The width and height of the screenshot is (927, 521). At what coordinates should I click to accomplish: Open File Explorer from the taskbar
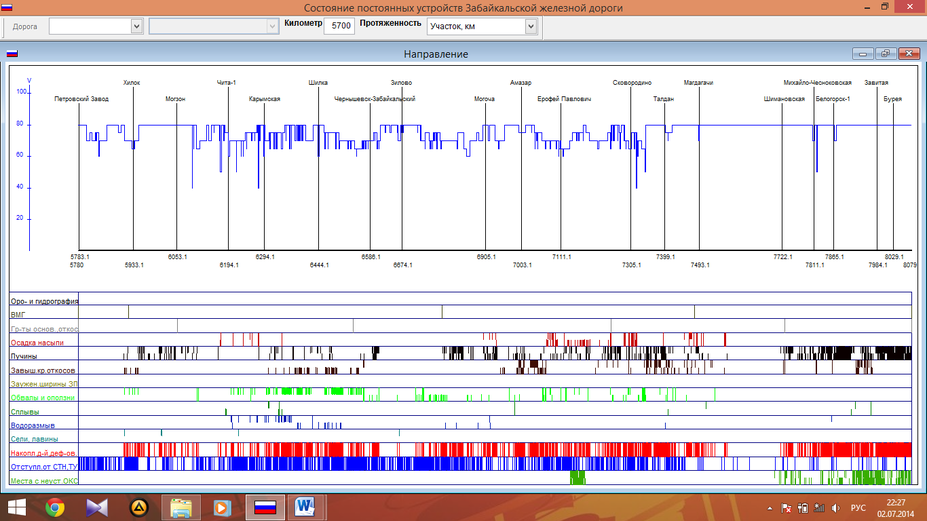pos(181,508)
